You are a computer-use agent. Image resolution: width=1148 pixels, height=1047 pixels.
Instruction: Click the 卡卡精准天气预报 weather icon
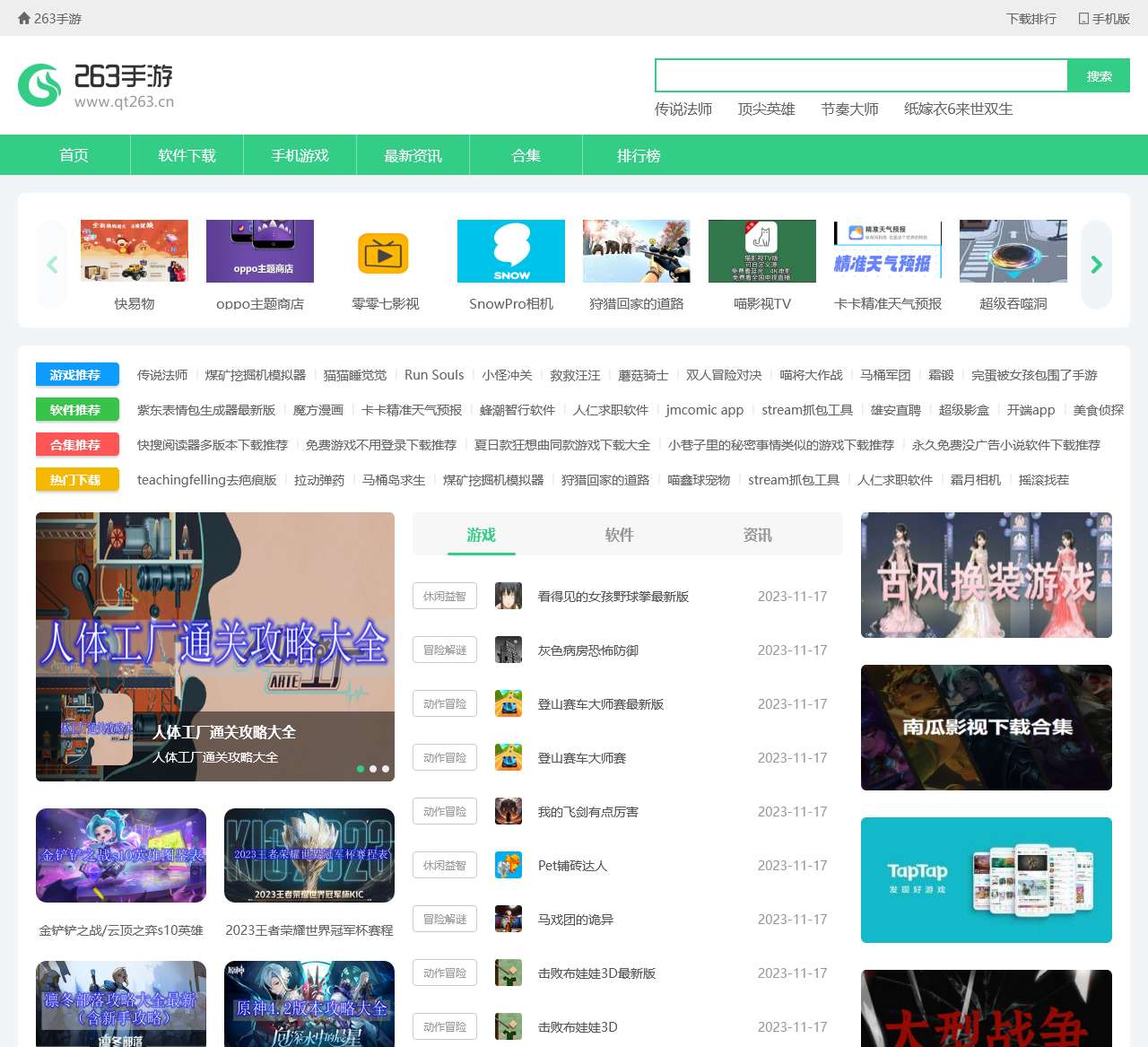tap(887, 251)
